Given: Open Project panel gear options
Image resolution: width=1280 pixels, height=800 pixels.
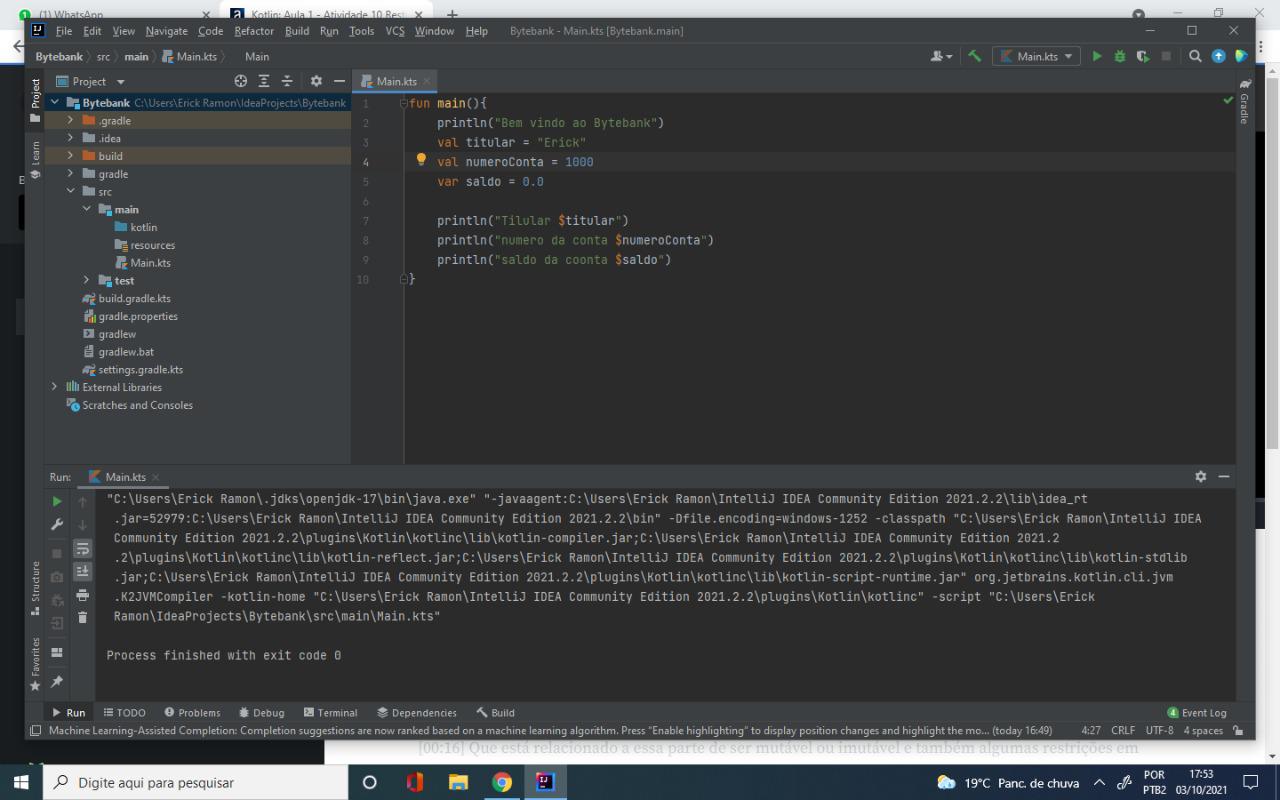Looking at the screenshot, I should tap(316, 81).
